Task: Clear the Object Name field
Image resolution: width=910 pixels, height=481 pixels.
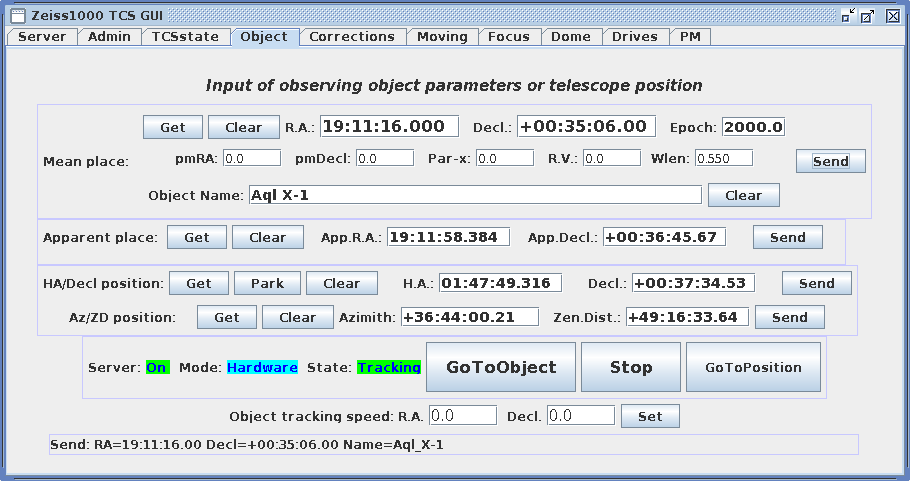Action: tap(743, 195)
